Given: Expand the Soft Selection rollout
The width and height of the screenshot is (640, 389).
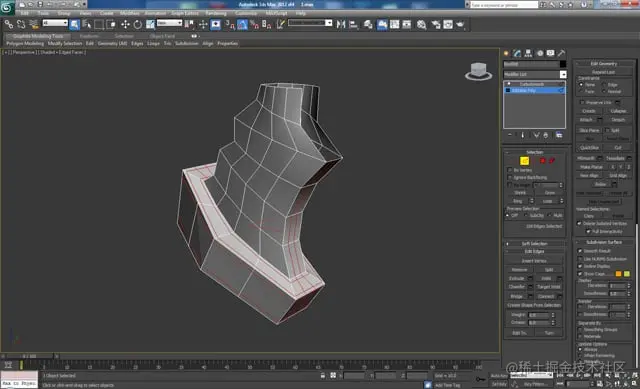Looking at the screenshot, I should click(x=534, y=244).
